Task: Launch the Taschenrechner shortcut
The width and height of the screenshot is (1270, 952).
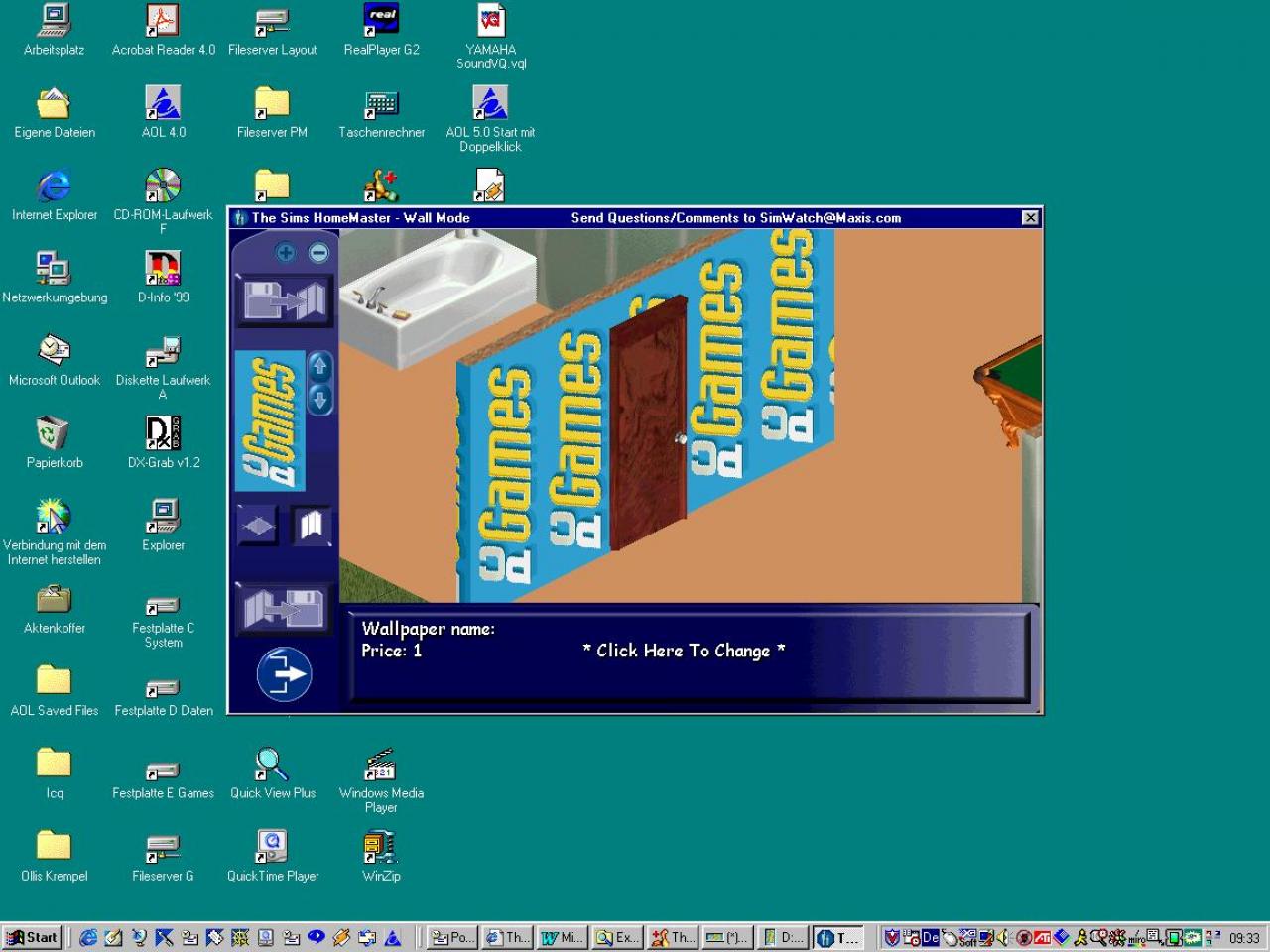Action: coord(381,112)
